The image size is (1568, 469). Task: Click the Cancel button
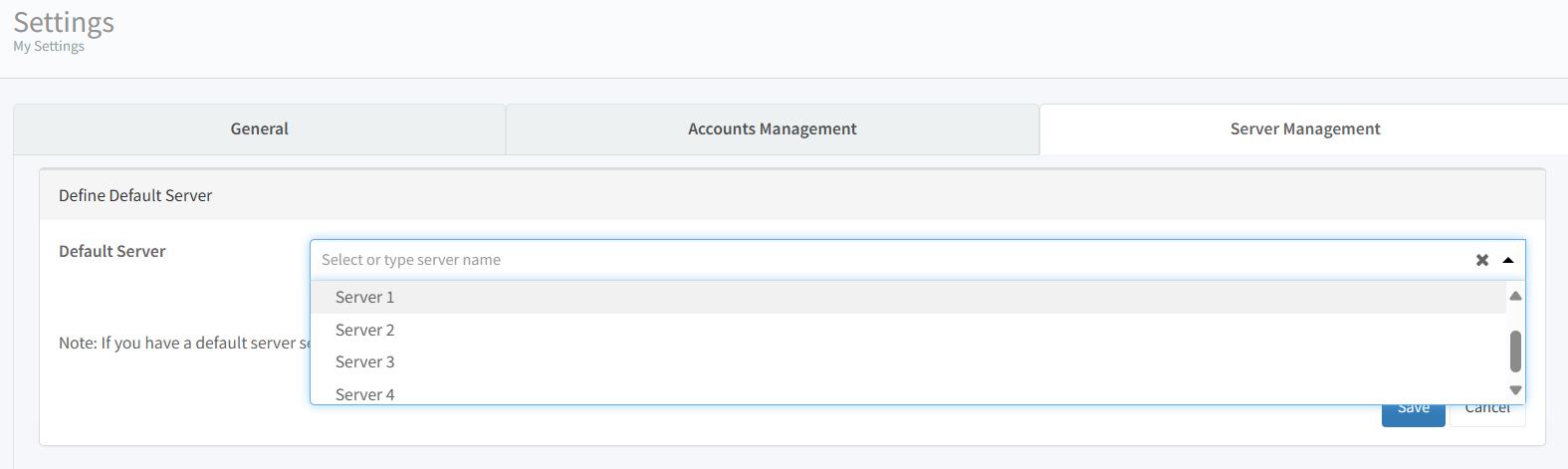coord(1487,414)
